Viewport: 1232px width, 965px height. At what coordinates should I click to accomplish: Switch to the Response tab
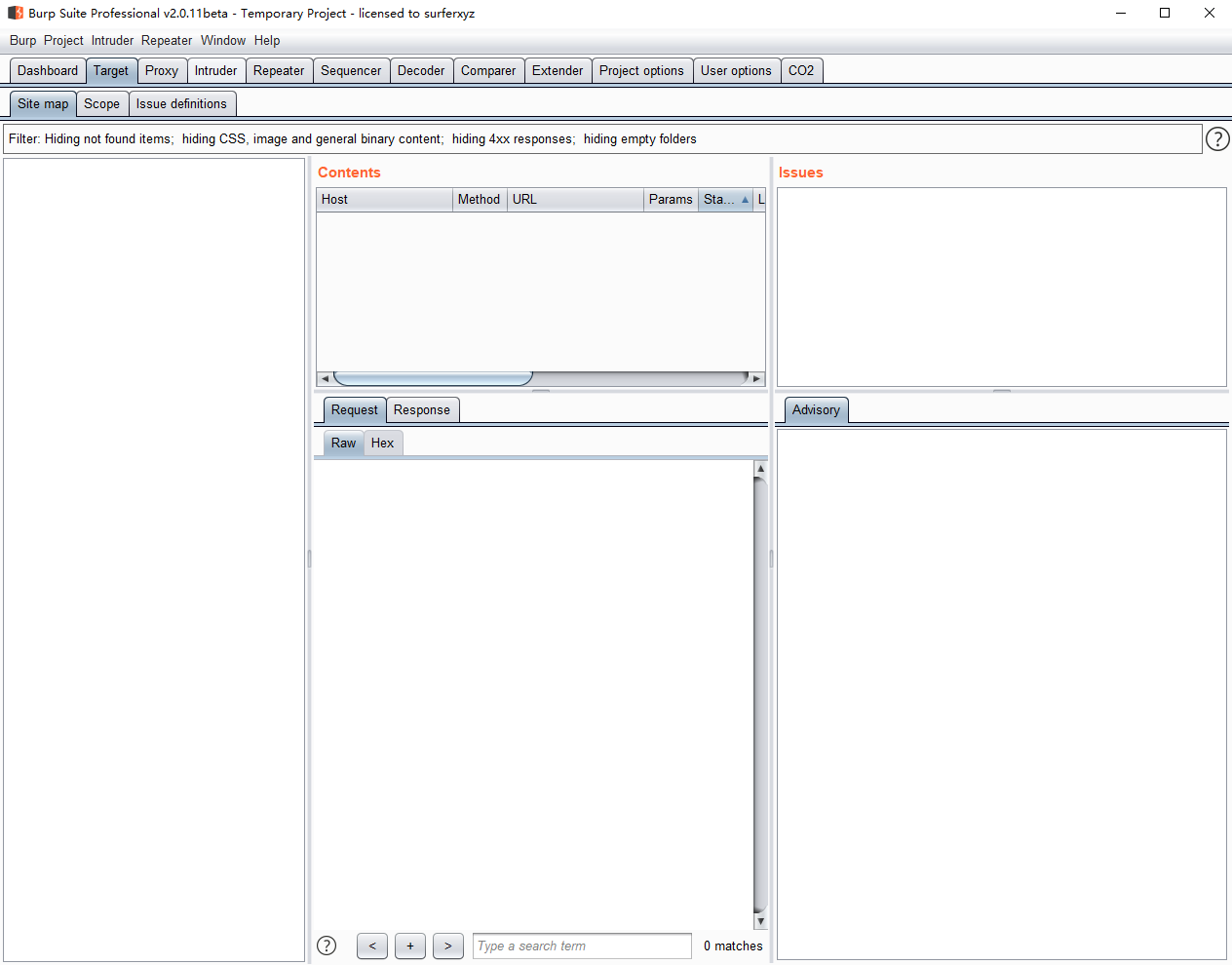pos(422,410)
